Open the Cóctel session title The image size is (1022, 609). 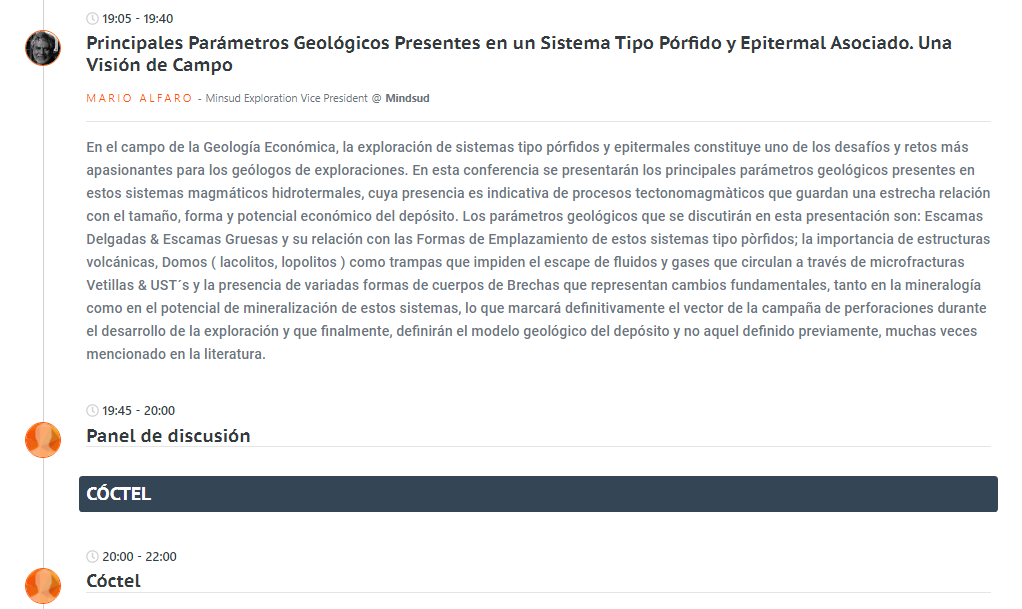click(x=113, y=581)
